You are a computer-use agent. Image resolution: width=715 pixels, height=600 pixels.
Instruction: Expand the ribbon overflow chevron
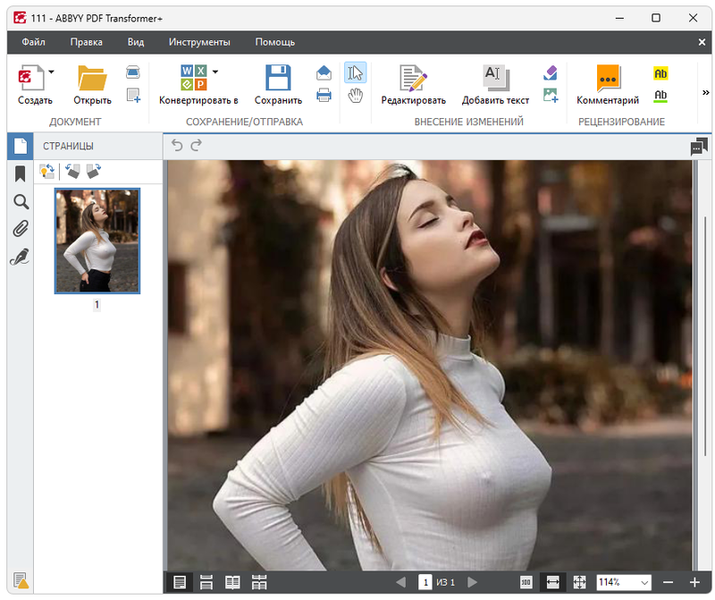tap(705, 93)
